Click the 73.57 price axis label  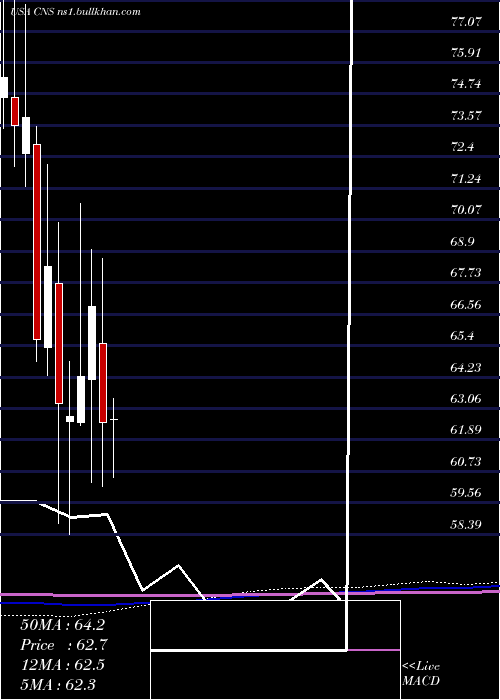(x=467, y=116)
